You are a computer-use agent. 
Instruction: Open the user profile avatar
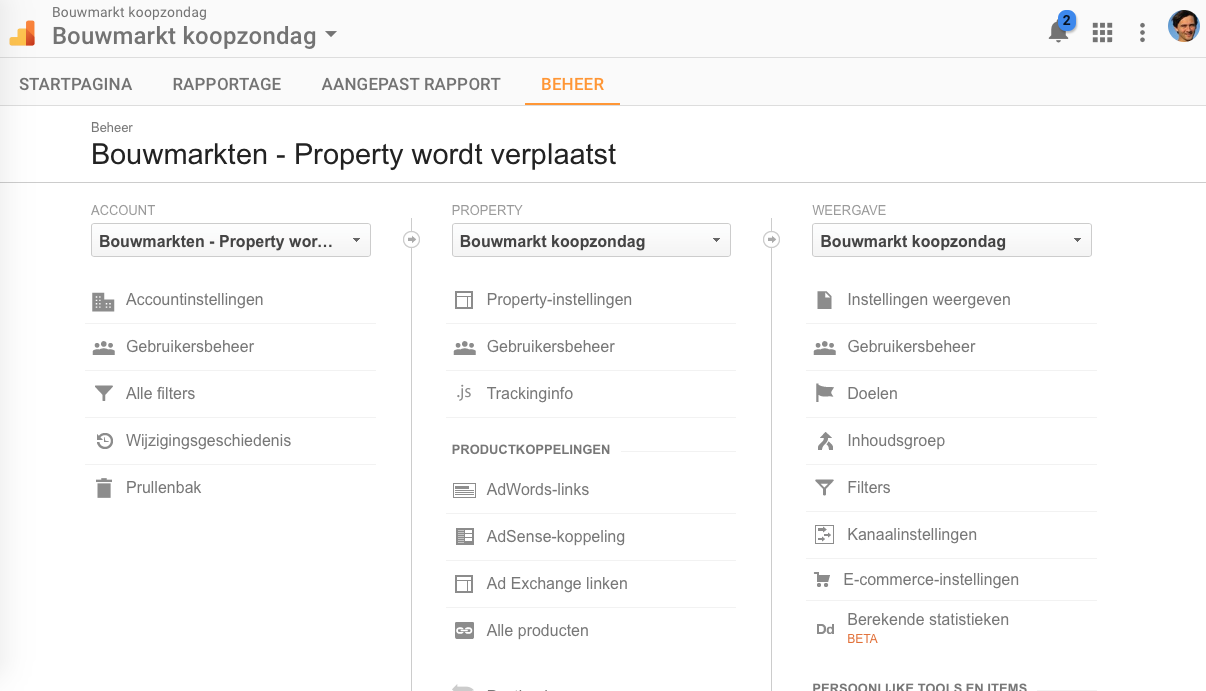[x=1184, y=26]
